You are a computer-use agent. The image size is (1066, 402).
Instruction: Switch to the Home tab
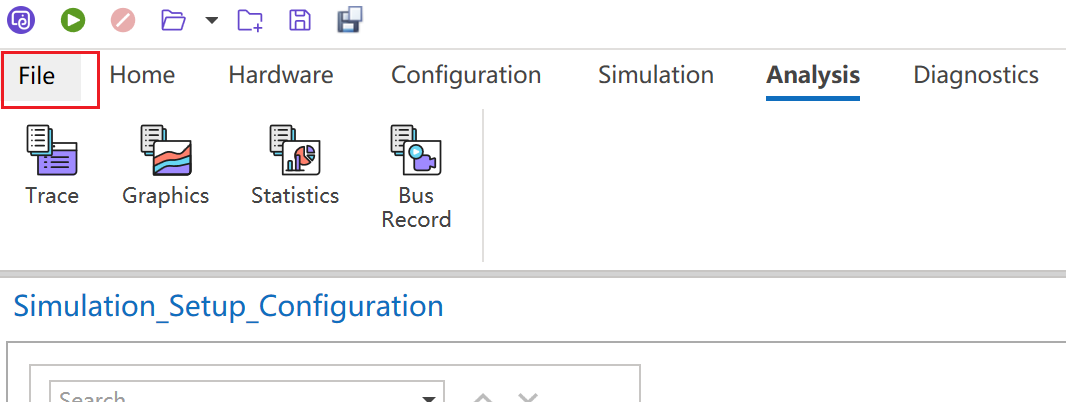click(x=142, y=75)
